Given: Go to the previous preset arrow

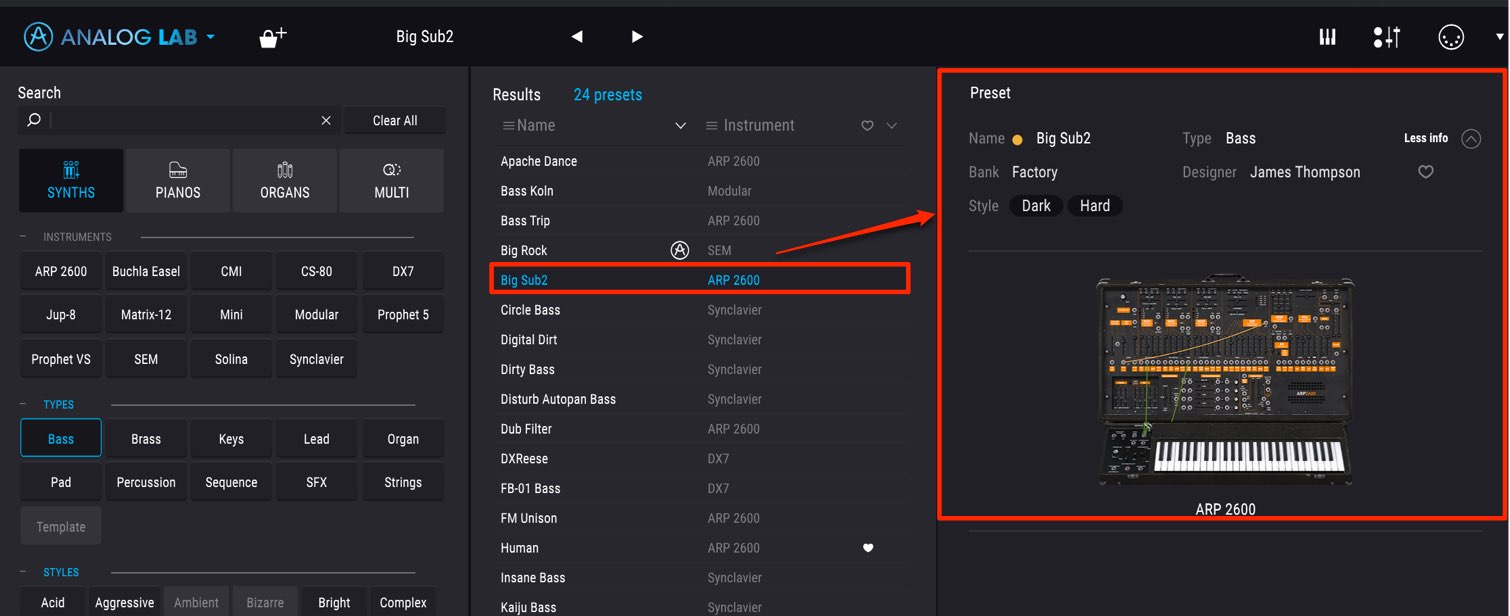Looking at the screenshot, I should [x=577, y=37].
